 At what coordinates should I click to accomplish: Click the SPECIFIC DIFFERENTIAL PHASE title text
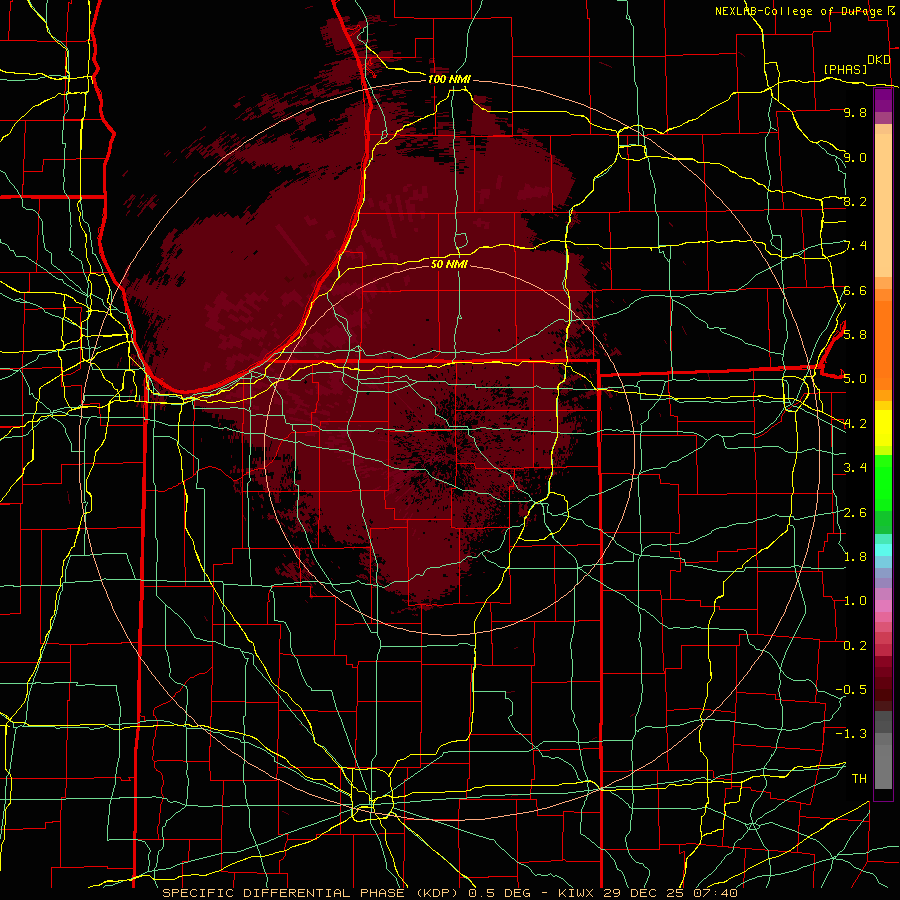[284, 893]
